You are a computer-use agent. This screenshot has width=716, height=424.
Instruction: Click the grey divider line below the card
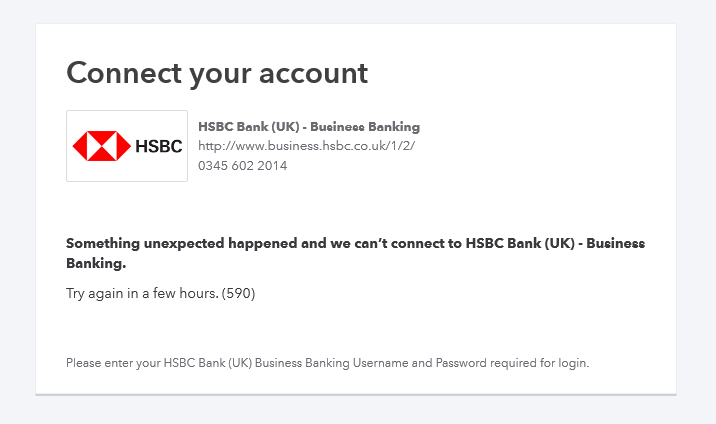356,395
